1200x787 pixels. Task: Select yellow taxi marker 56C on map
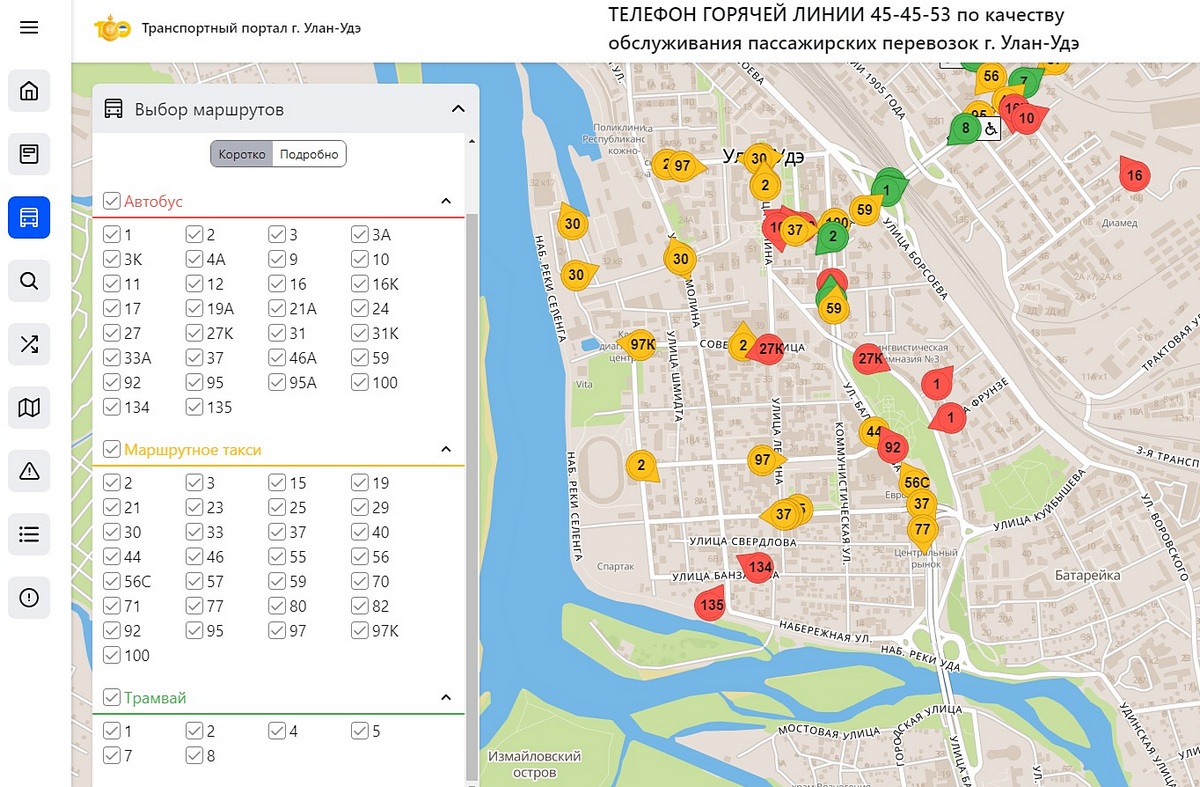(x=916, y=481)
